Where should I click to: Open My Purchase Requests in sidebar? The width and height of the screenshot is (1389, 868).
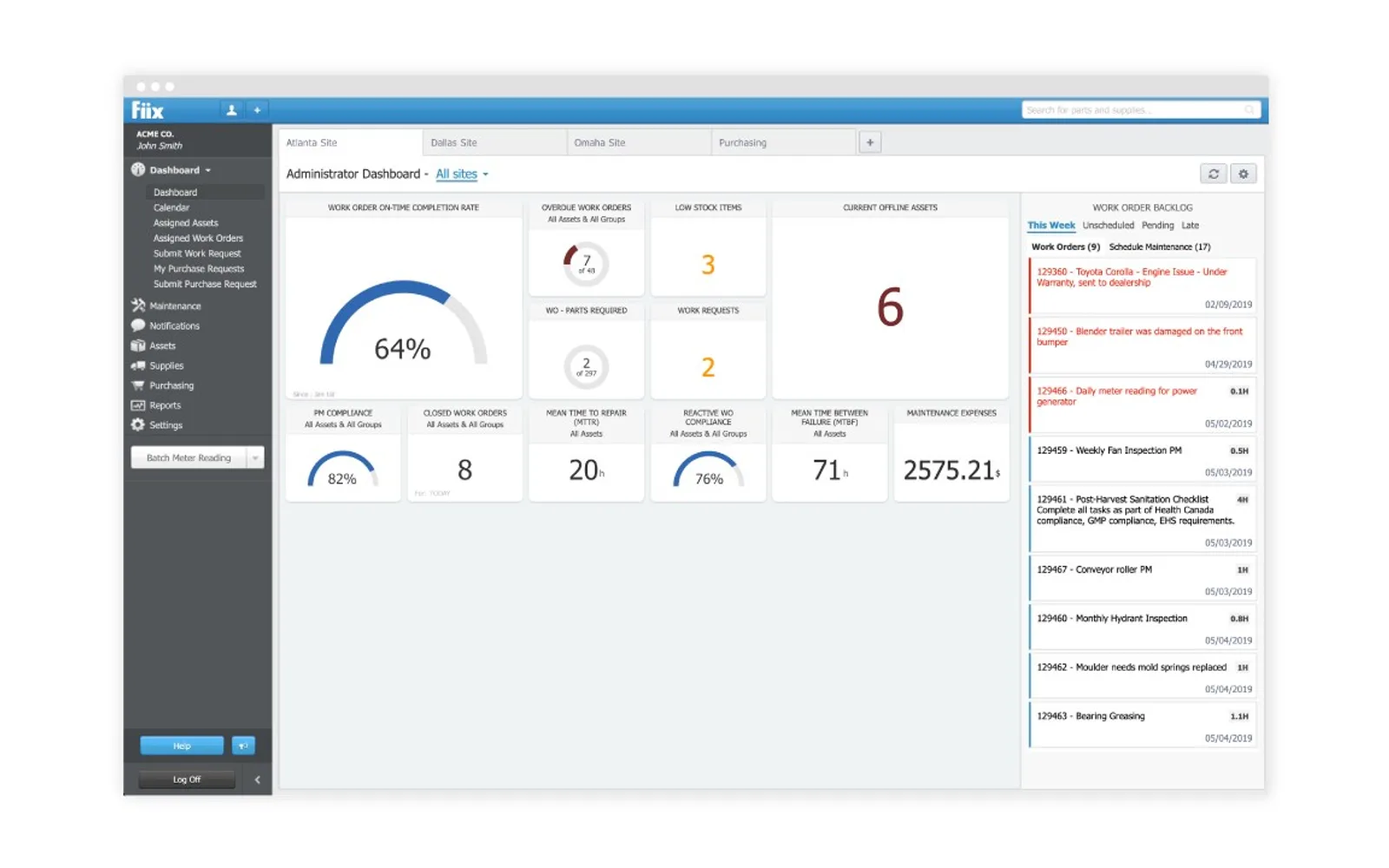pos(199,269)
